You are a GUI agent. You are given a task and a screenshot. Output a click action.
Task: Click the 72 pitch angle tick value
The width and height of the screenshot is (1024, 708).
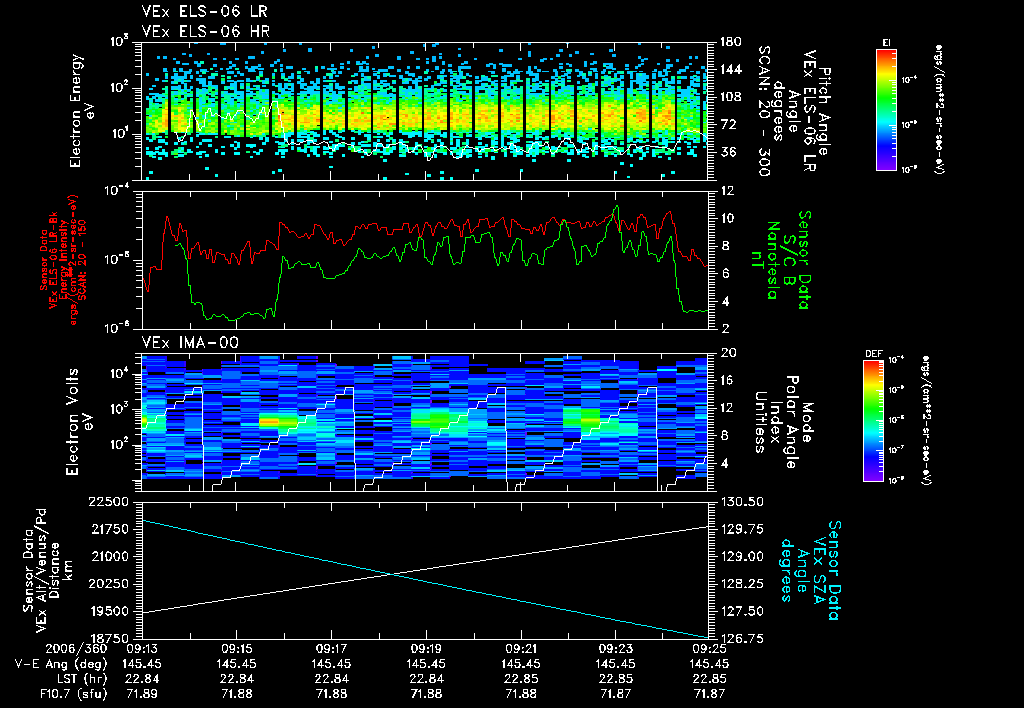tap(727, 125)
